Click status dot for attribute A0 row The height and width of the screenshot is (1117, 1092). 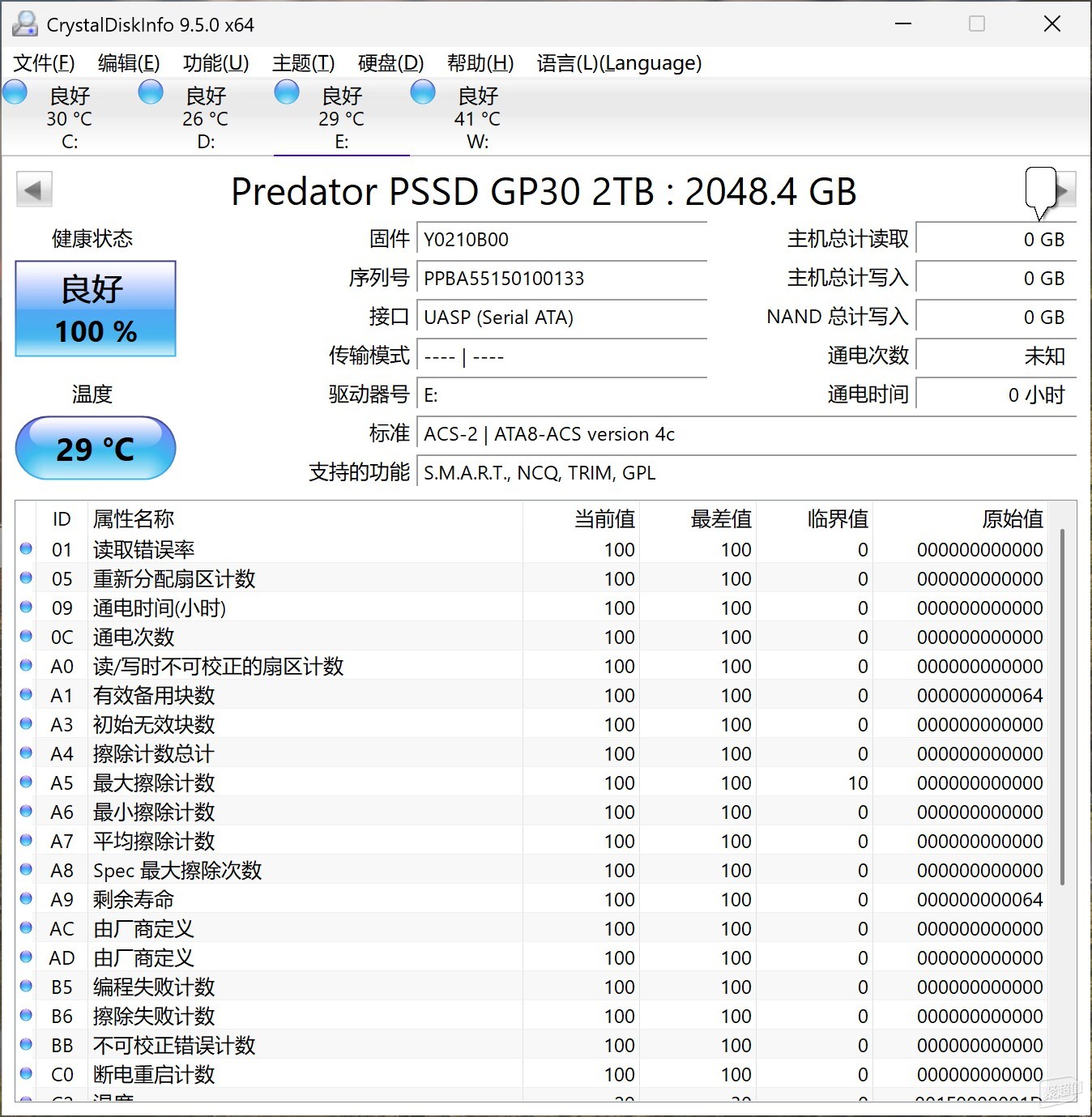tap(26, 666)
